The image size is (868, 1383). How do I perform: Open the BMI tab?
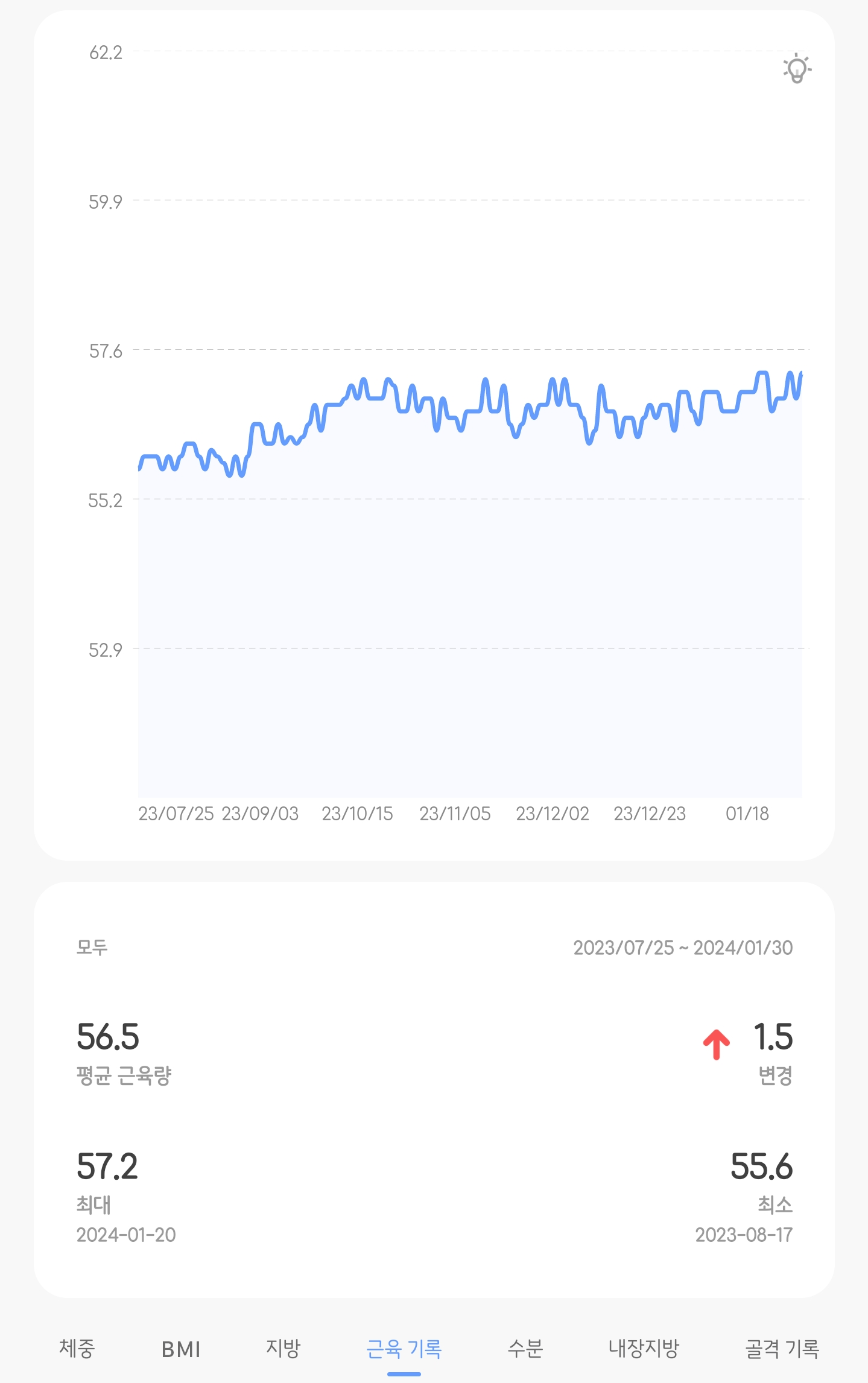coord(180,1349)
